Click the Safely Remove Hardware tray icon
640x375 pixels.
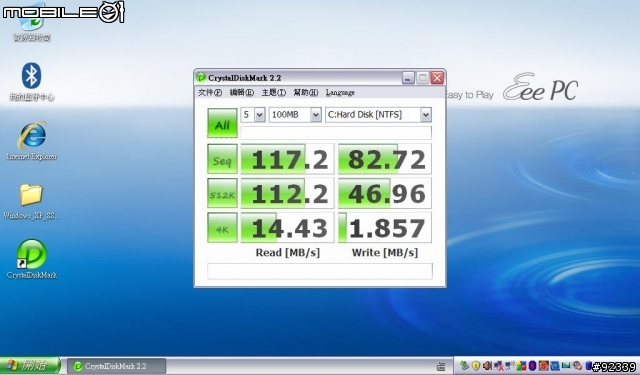(x=465, y=365)
